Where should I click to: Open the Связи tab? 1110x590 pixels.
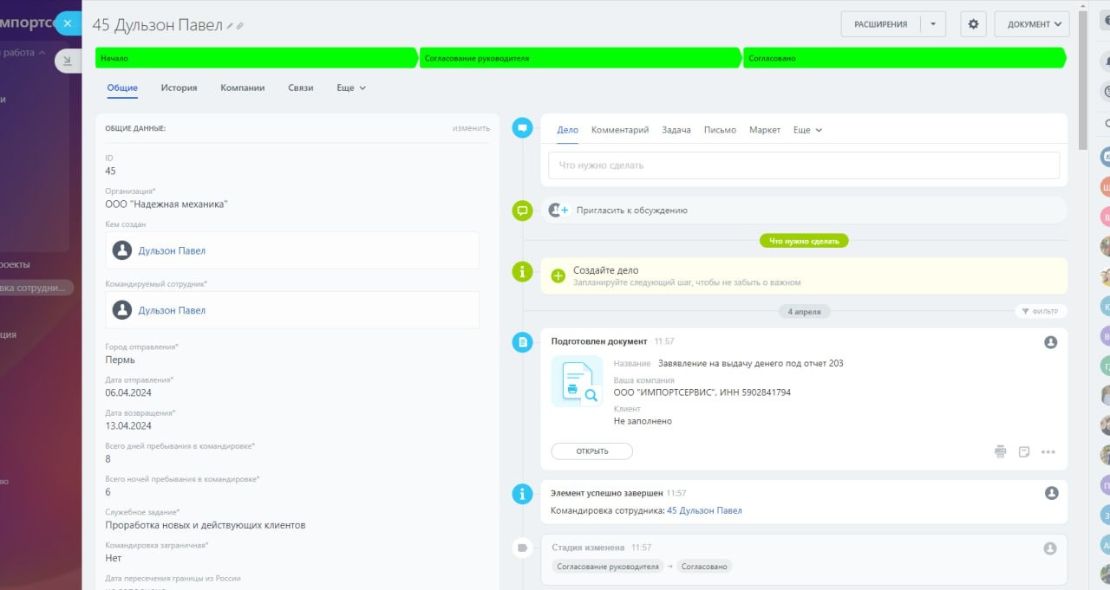[x=301, y=88]
